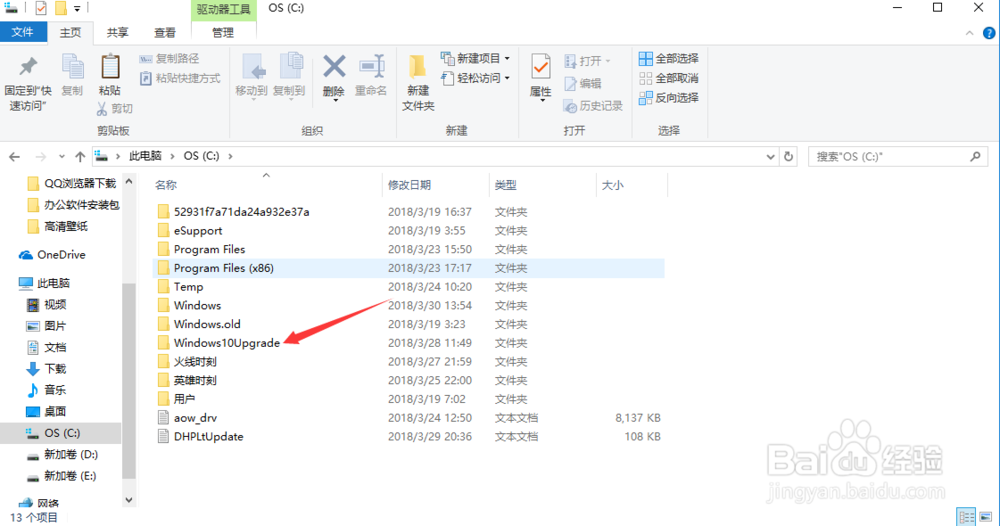Click This PC (此电脑) in address bar
This screenshot has height=526, width=1000.
coord(145,156)
